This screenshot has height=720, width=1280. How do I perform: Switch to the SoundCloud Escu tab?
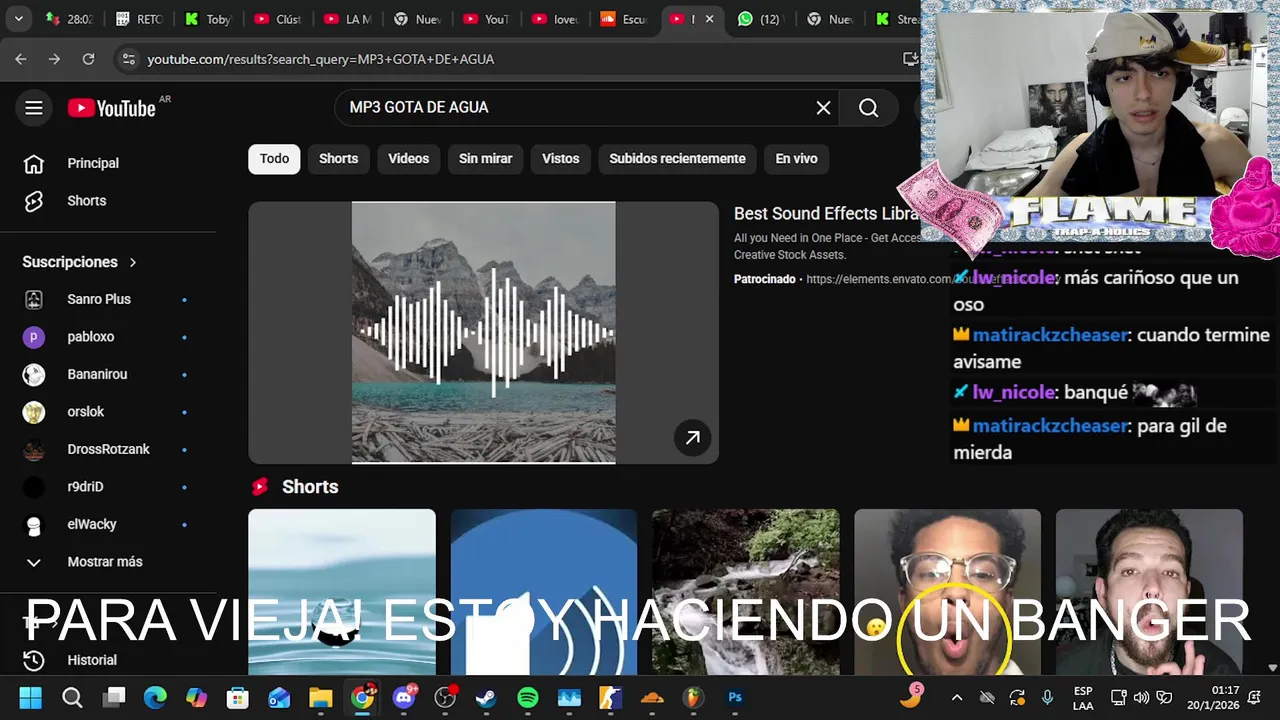(x=623, y=19)
